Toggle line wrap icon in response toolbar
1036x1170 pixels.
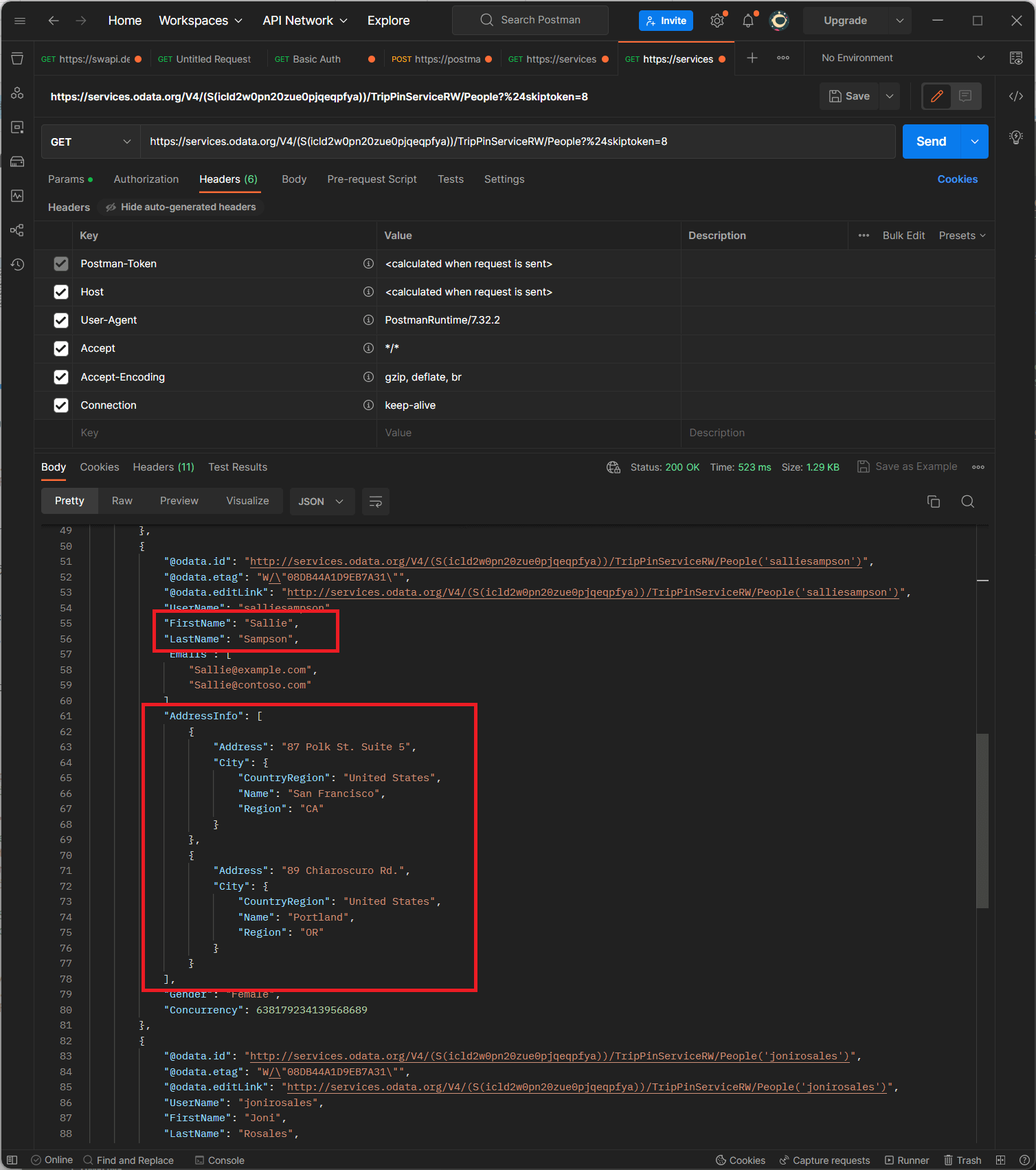tap(375, 502)
